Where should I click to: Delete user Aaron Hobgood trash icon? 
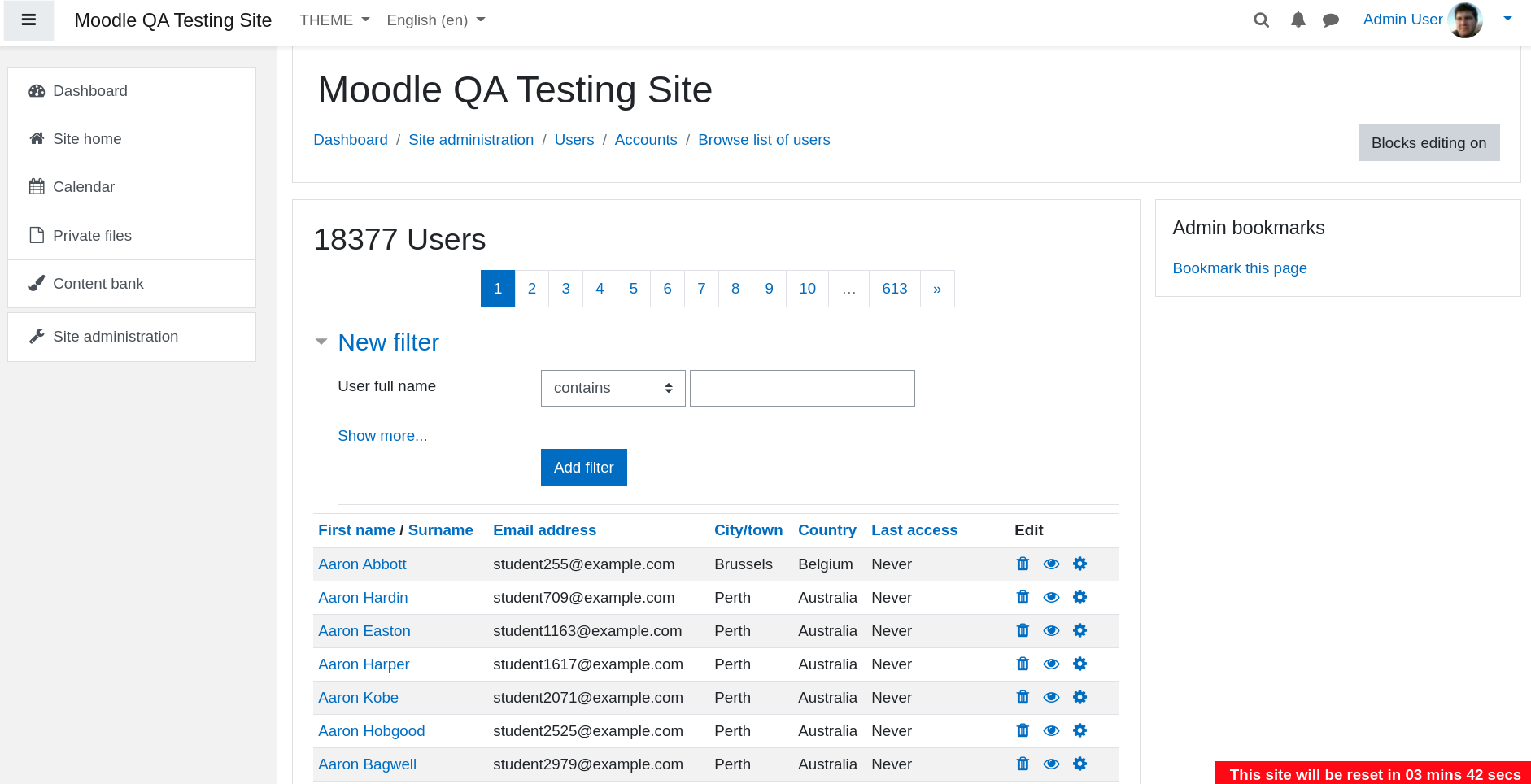click(x=1023, y=730)
